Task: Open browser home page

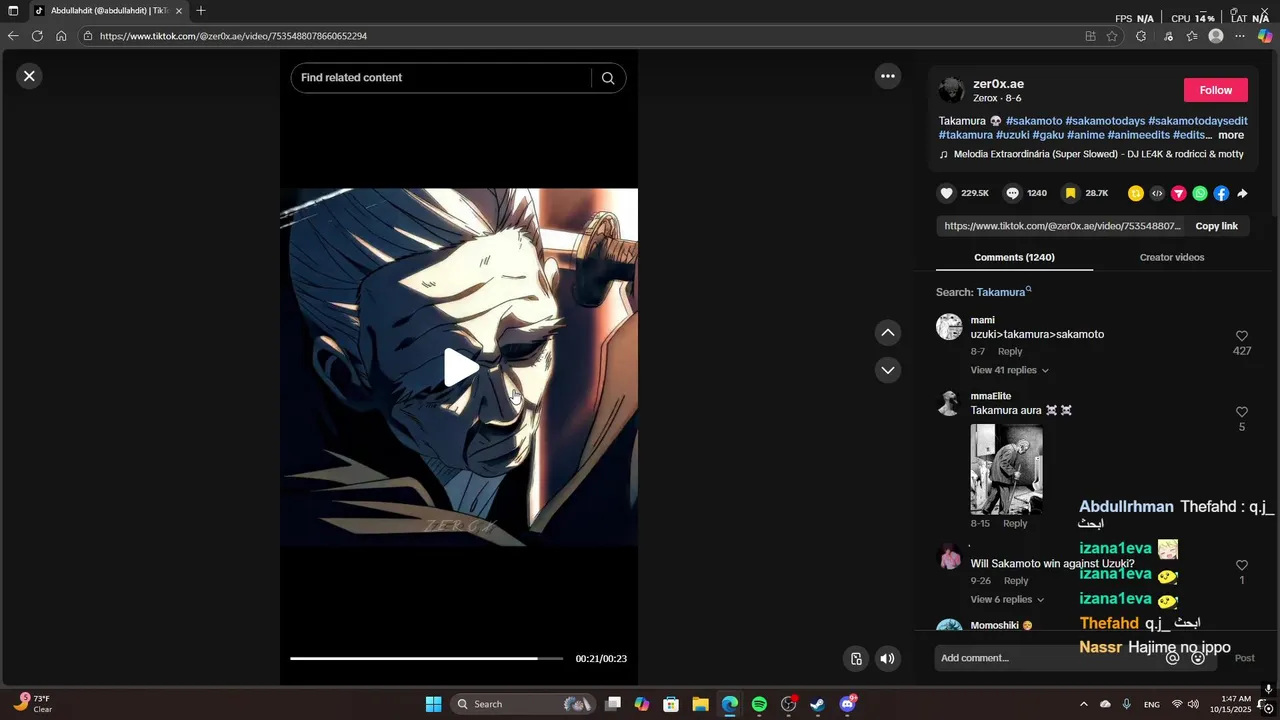Action: click(x=61, y=36)
